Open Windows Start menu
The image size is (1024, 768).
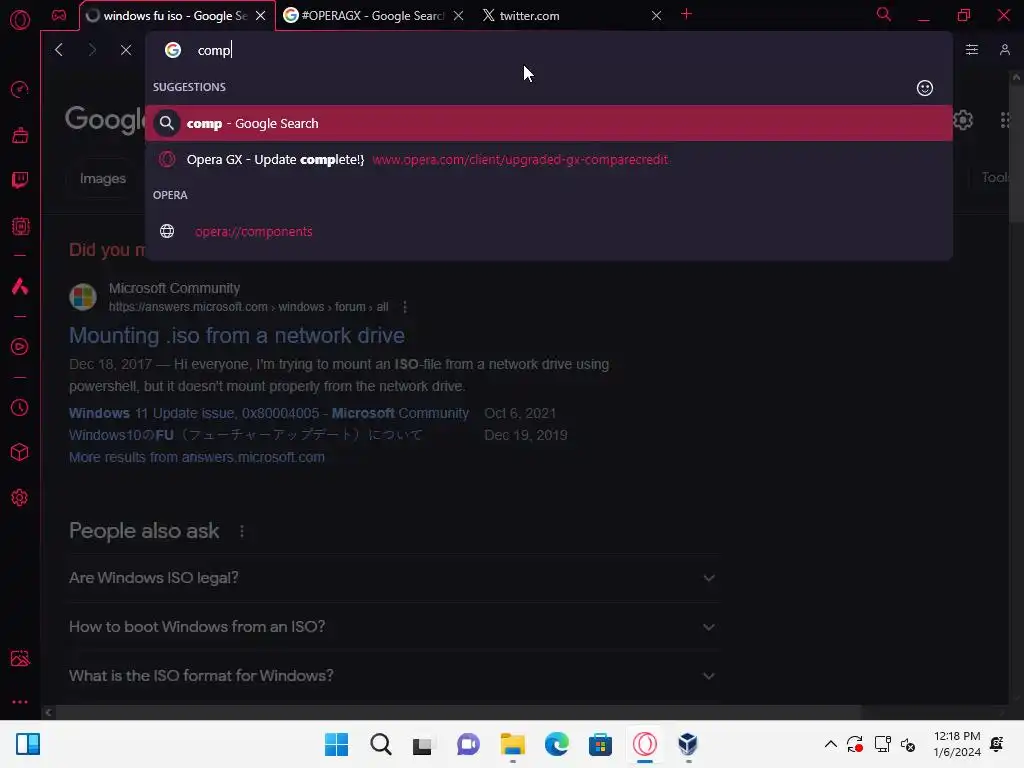(x=336, y=744)
